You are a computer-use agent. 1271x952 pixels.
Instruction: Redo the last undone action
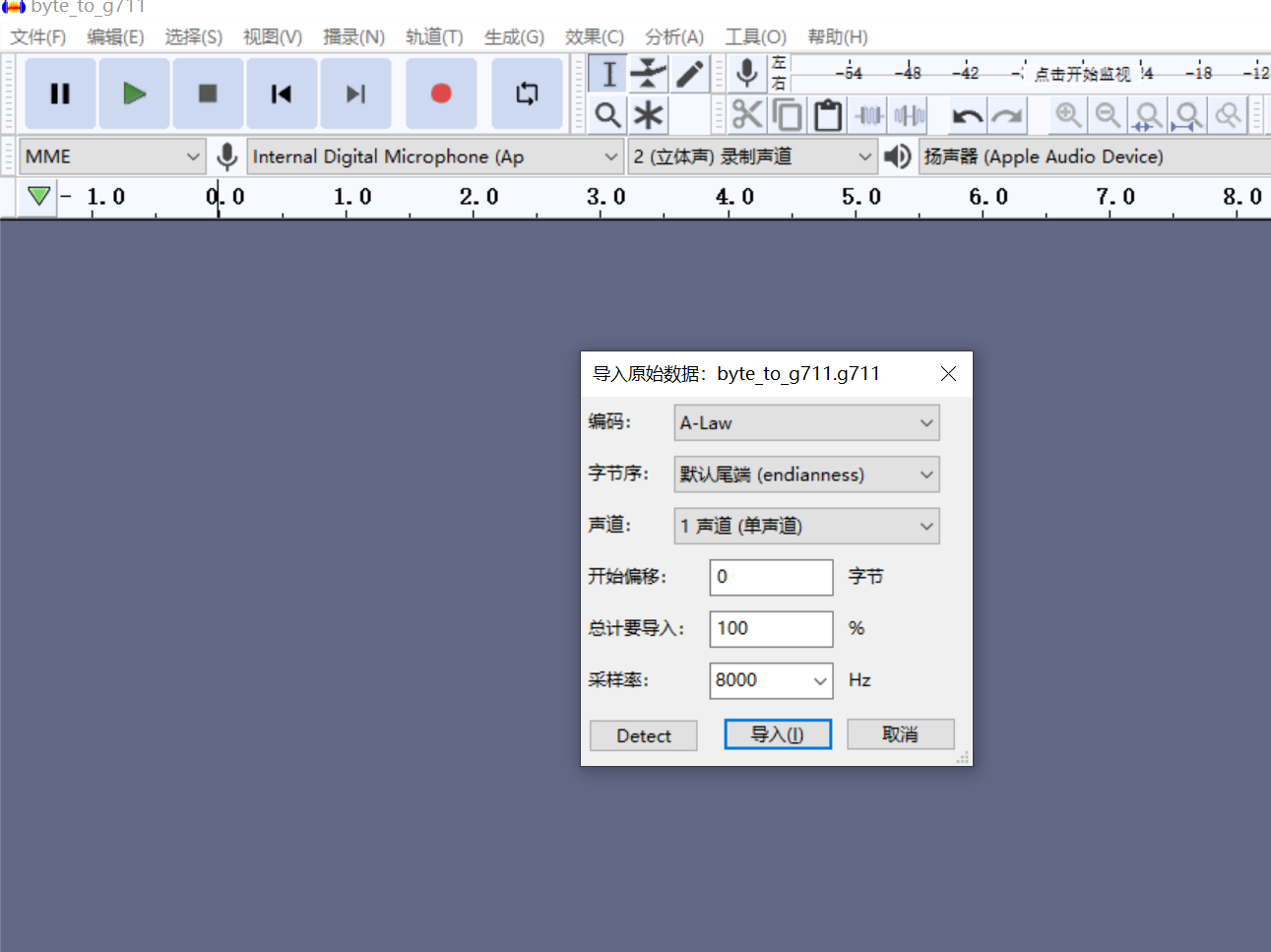(x=1007, y=116)
